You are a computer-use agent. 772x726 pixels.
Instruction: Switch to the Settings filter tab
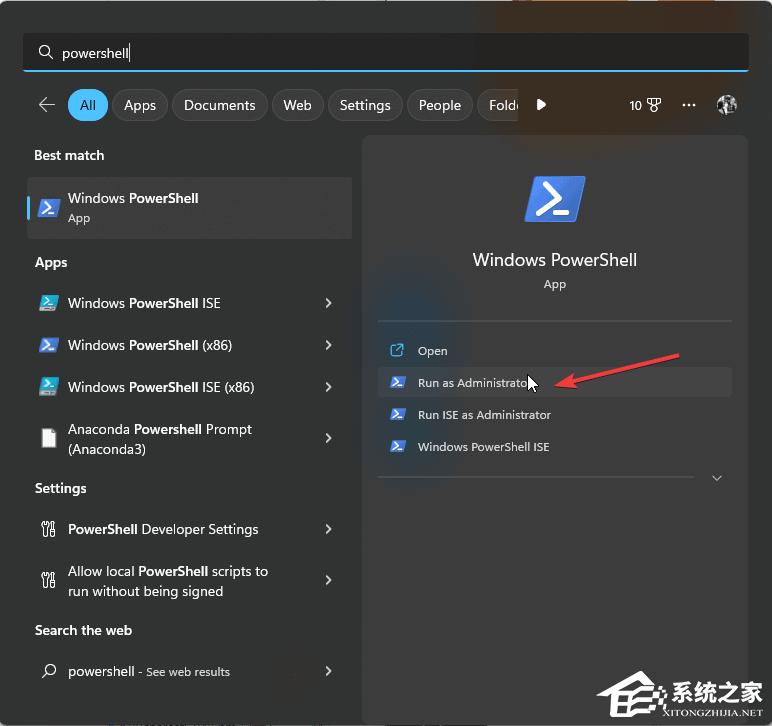[x=365, y=105]
